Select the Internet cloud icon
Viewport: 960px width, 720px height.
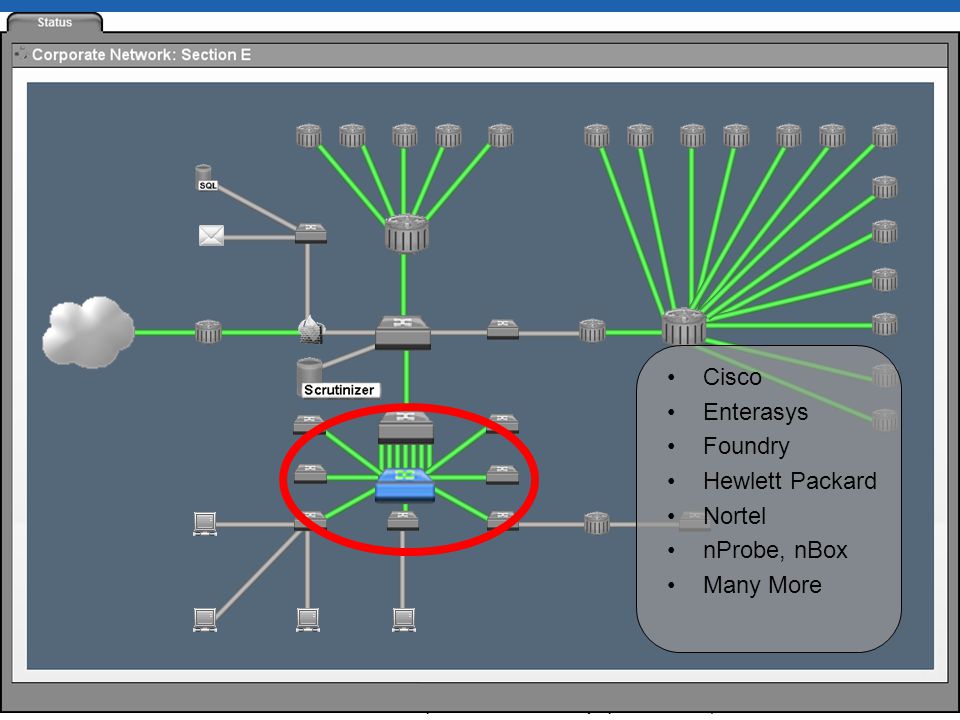[x=88, y=332]
